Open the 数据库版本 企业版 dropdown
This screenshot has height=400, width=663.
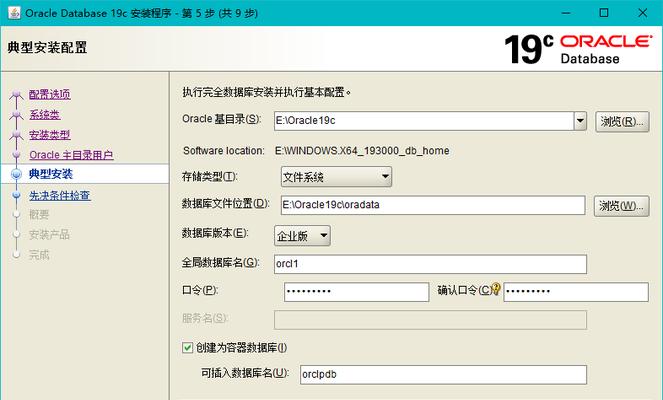302,236
